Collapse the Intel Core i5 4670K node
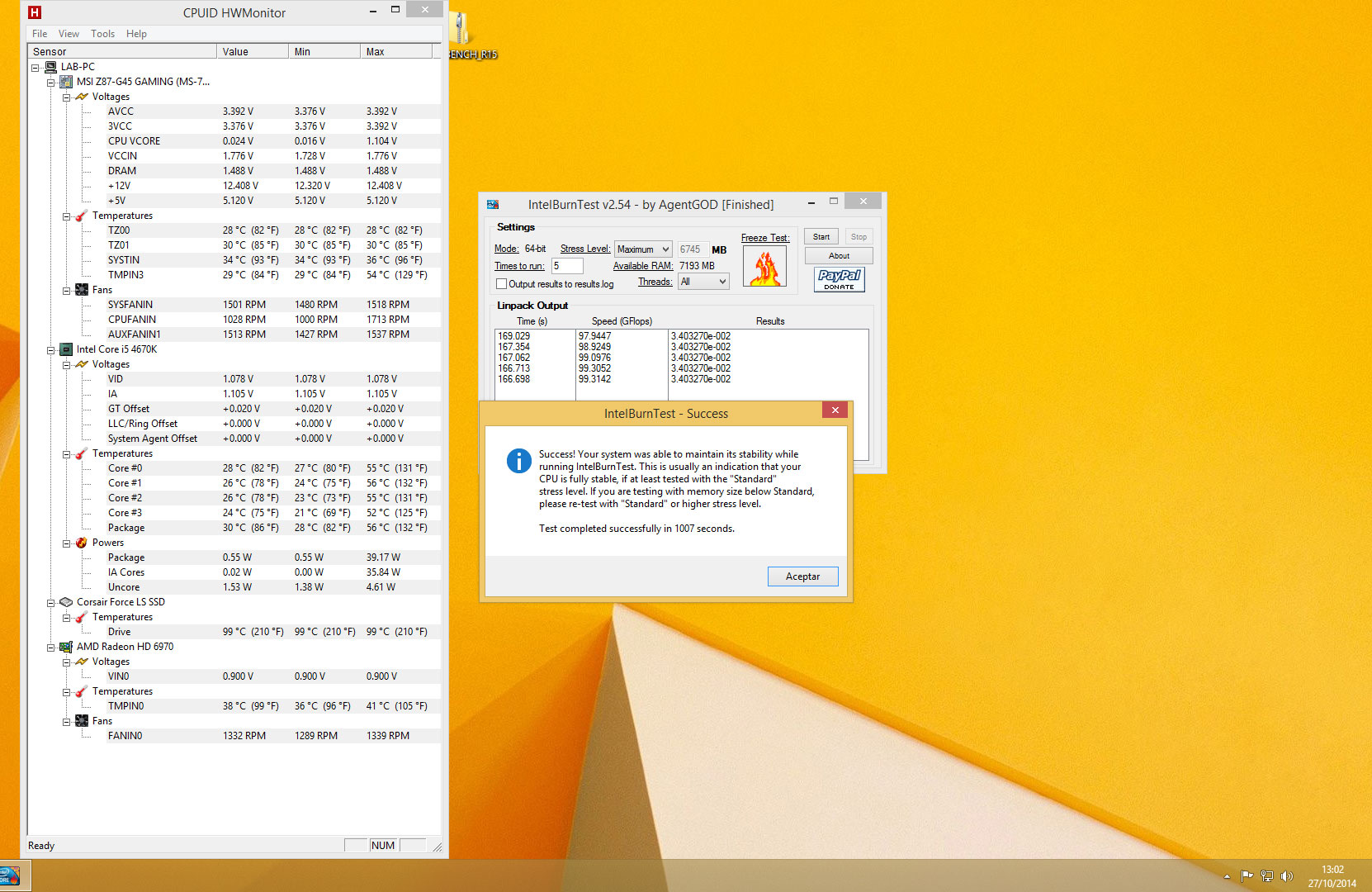 pyautogui.click(x=50, y=350)
